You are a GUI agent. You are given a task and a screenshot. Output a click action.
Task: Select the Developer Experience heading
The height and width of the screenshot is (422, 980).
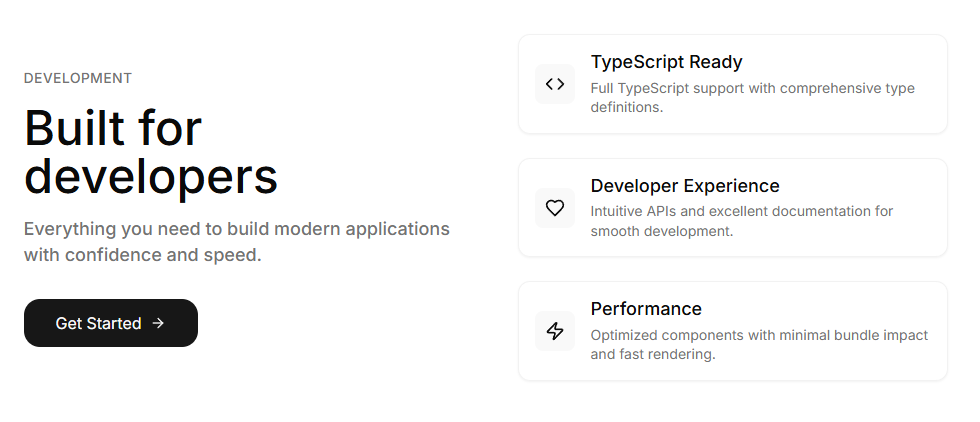tap(685, 186)
